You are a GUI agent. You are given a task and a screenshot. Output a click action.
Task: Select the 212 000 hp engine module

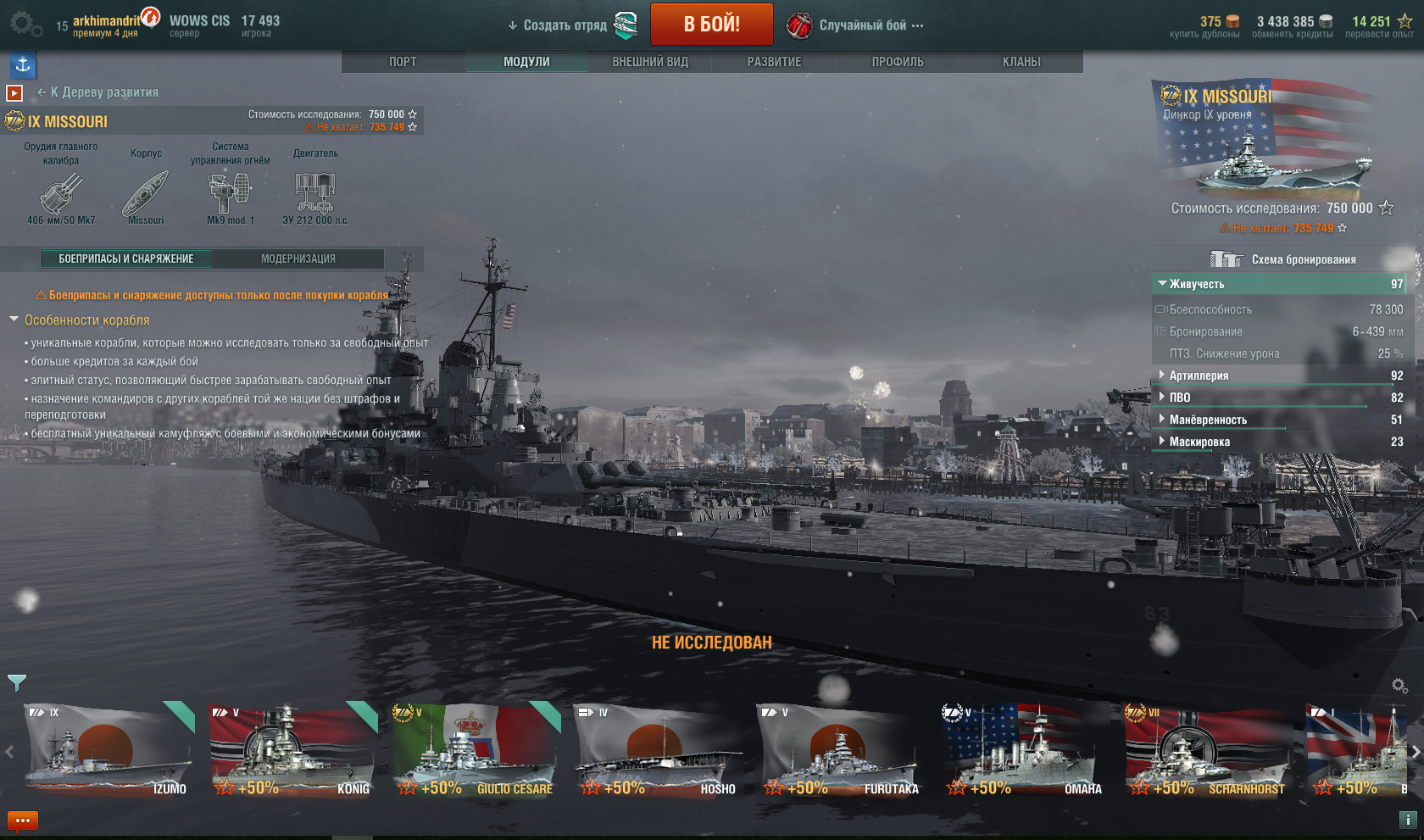pyautogui.click(x=315, y=193)
